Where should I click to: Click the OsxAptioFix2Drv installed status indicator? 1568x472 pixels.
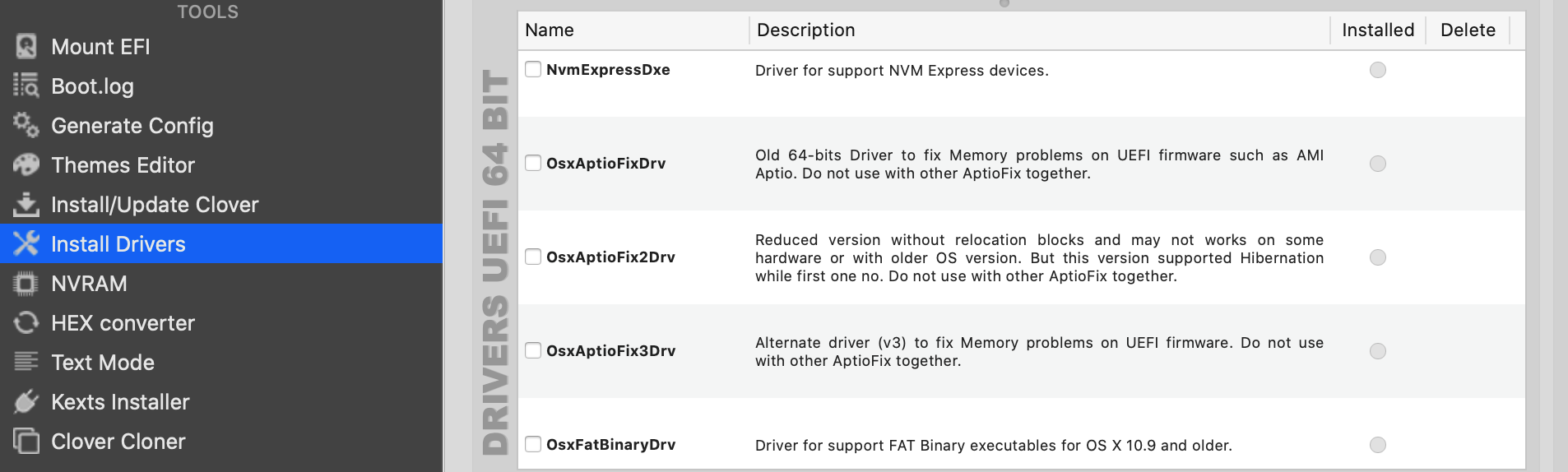click(1378, 257)
